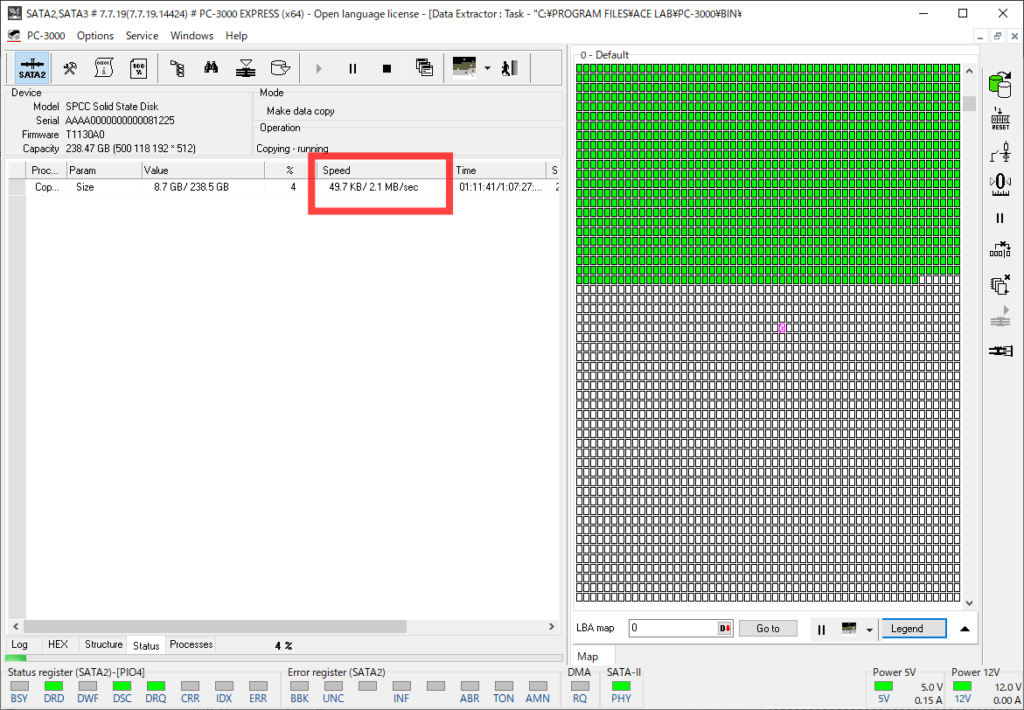Screen dimensions: 1024x710
Task: Click the red arrow button in LBA field
Action: click(x=725, y=628)
